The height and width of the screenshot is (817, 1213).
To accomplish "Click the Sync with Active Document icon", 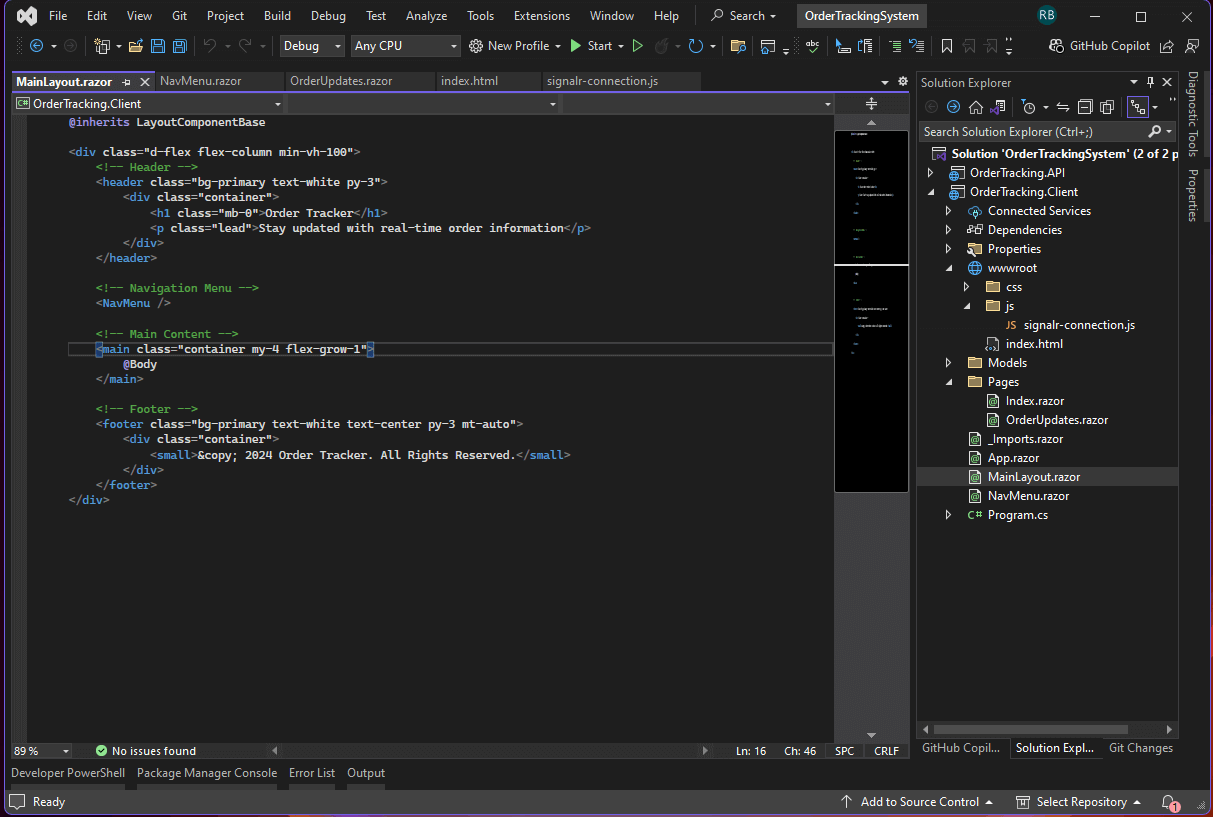I will point(1063,107).
